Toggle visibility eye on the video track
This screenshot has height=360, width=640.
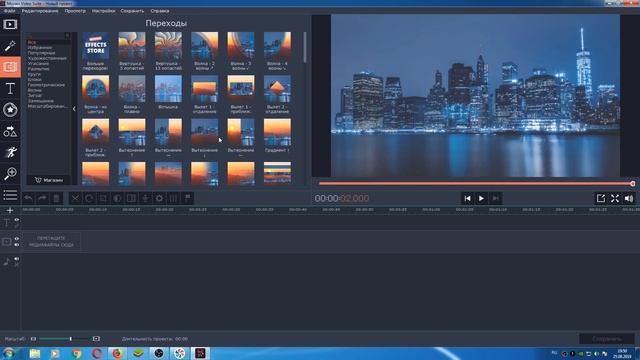[17, 239]
